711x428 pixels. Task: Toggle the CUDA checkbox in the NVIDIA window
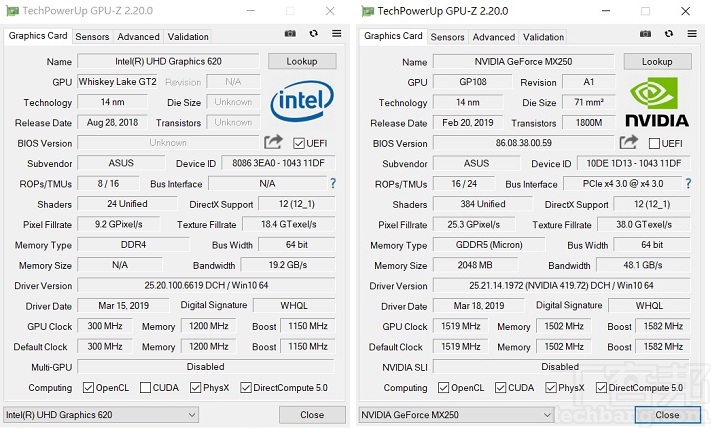point(501,388)
